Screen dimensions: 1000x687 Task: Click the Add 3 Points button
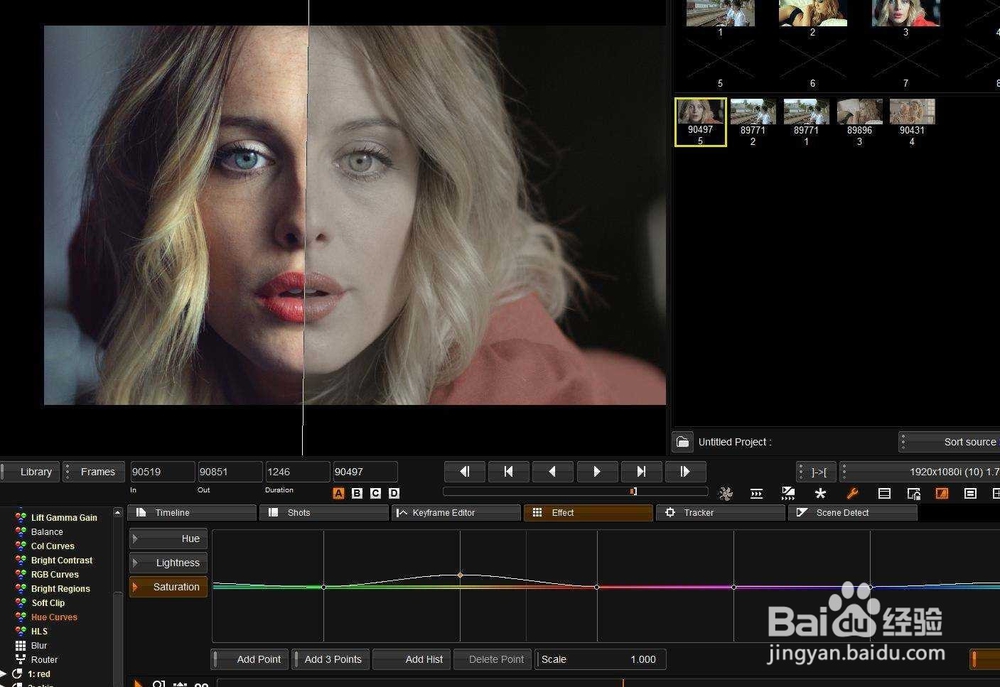pyautogui.click(x=331, y=660)
